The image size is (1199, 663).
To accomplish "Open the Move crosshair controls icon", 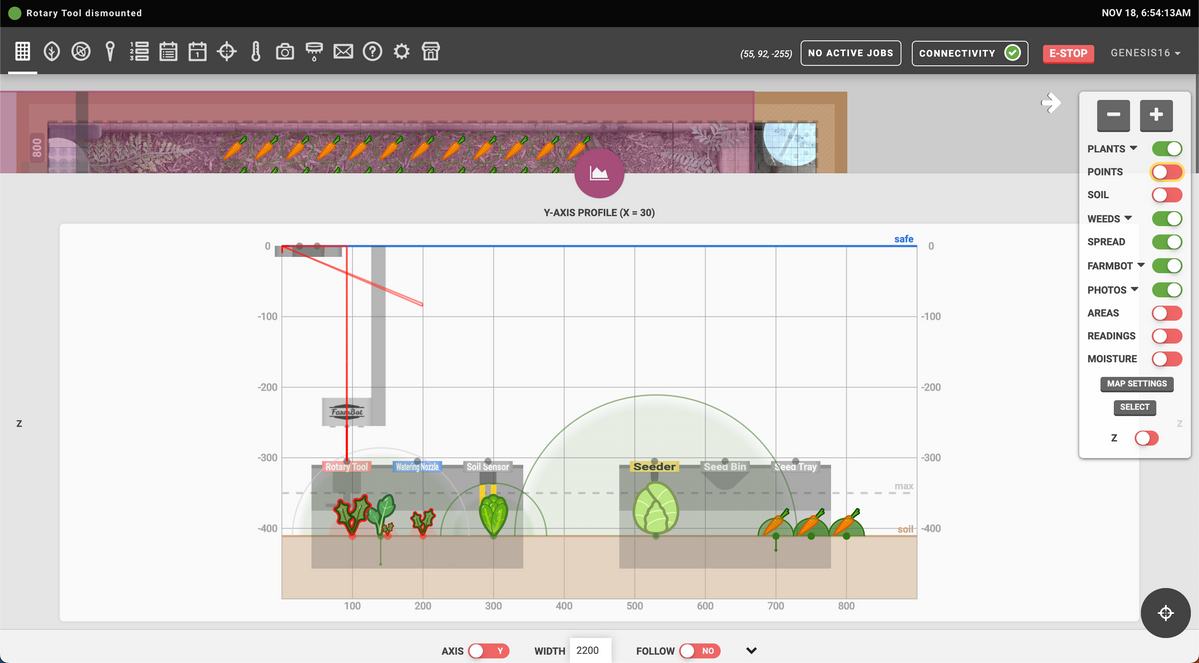I will tap(226, 50).
